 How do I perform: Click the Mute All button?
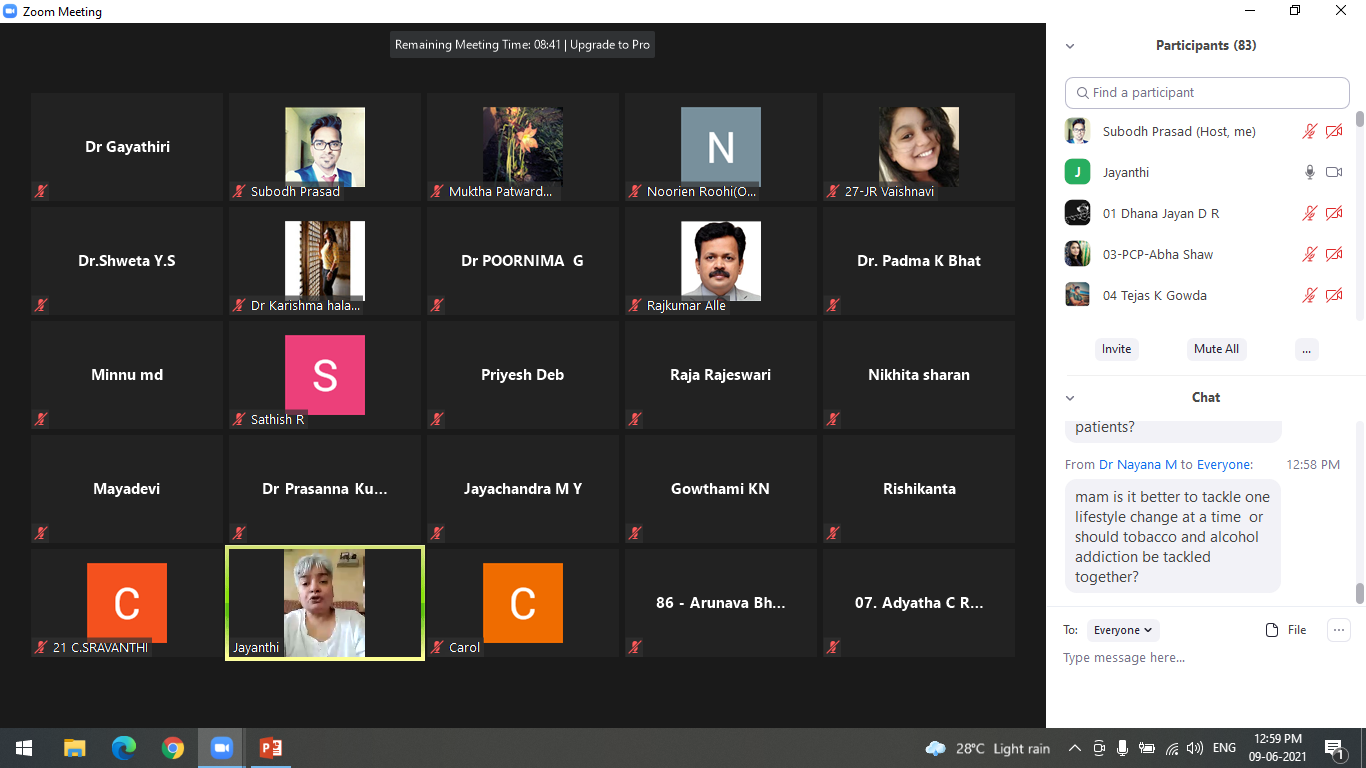point(1216,349)
